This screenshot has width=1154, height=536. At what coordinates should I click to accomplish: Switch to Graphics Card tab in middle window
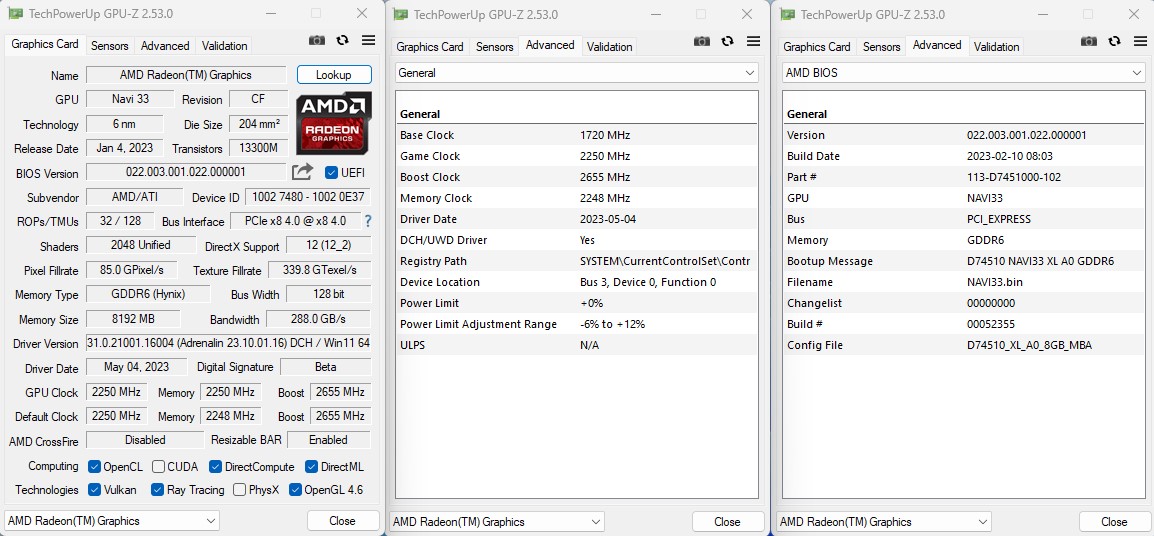430,46
